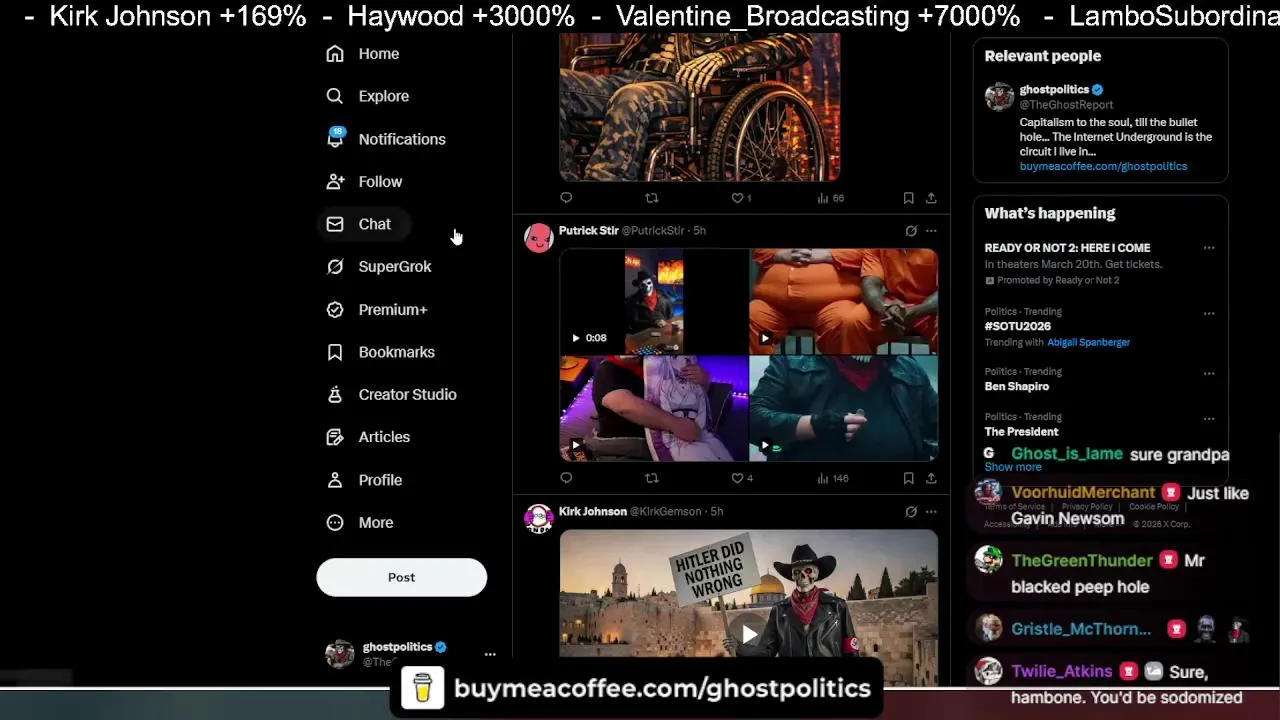Play Kirk Johnson's video

tap(749, 633)
